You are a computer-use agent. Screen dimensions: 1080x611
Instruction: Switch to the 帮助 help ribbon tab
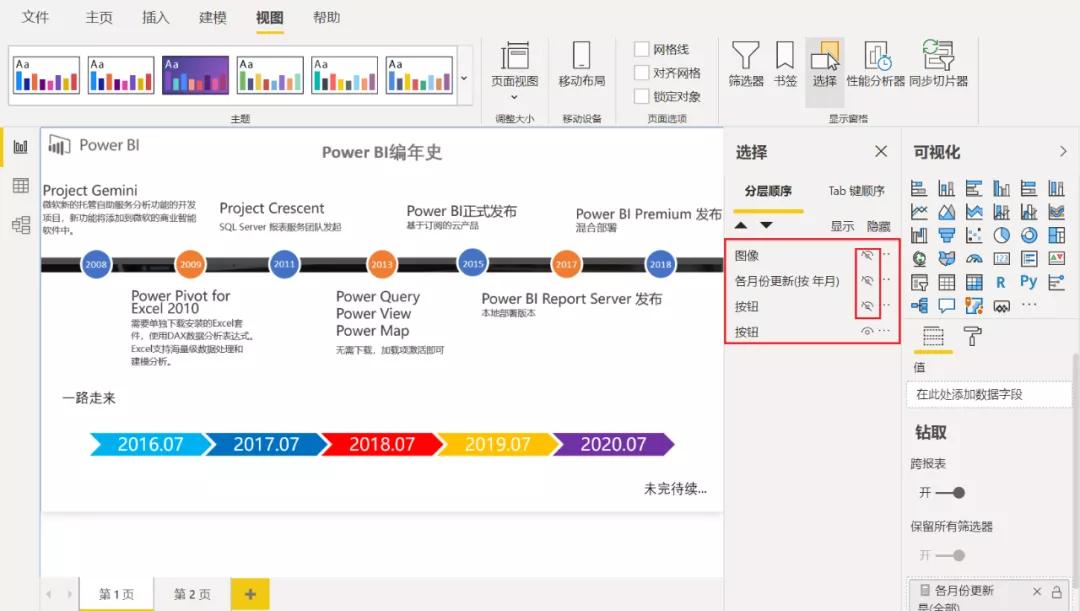click(x=326, y=17)
